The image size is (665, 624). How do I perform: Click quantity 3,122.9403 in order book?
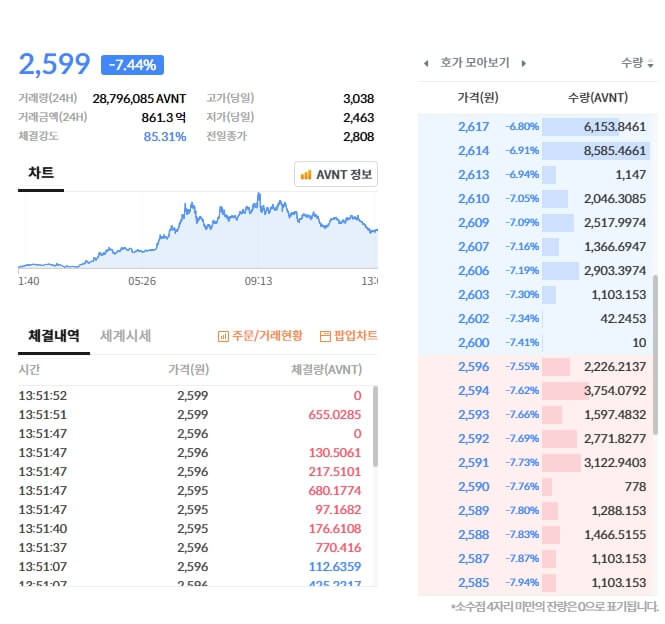pyautogui.click(x=615, y=463)
